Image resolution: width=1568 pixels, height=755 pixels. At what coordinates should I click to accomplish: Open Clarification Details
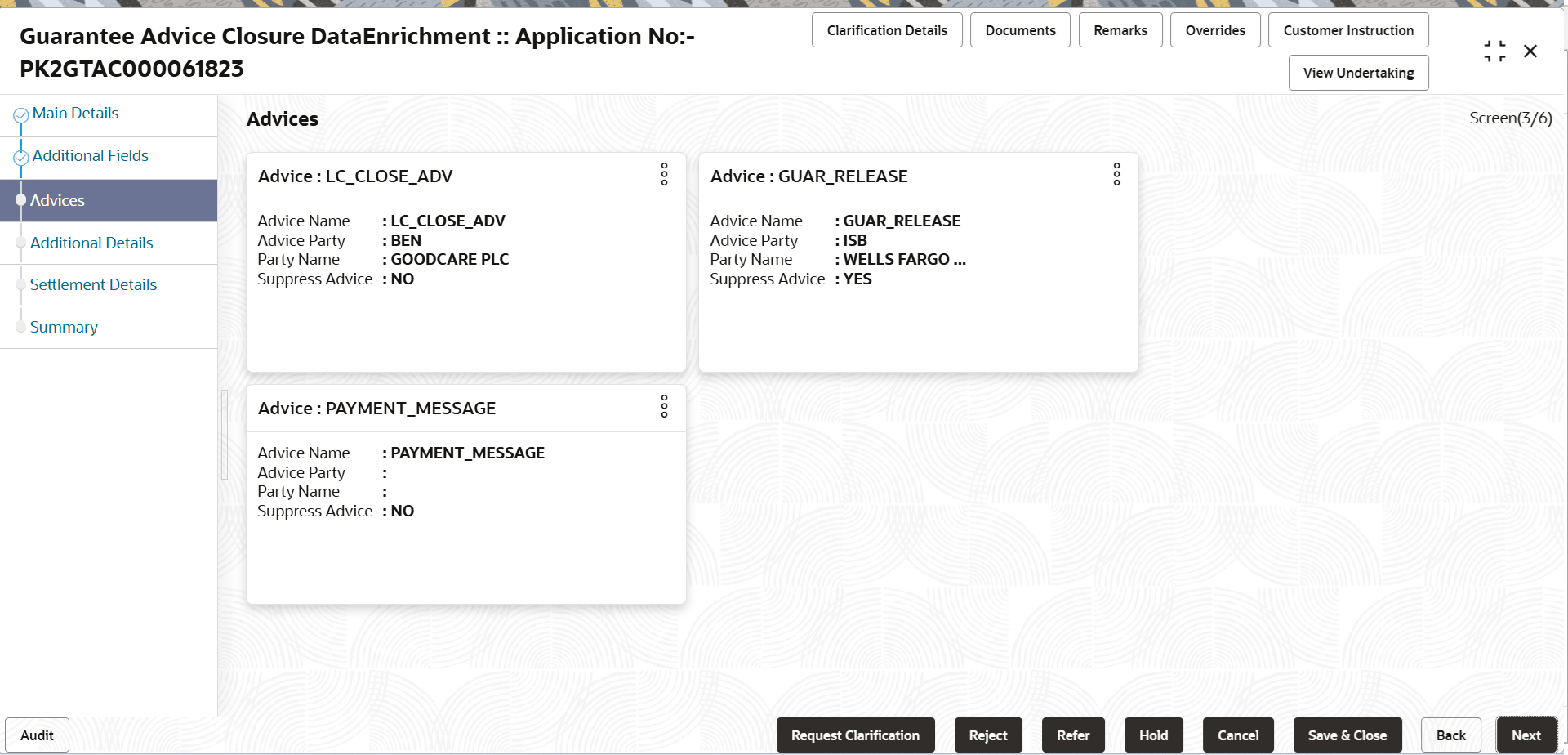887,30
